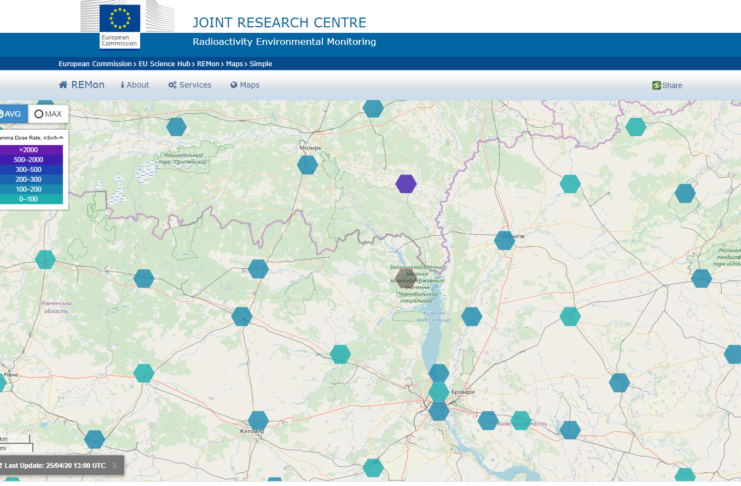Click the info icon beside About
This screenshot has height=486, width=741.
click(x=122, y=85)
